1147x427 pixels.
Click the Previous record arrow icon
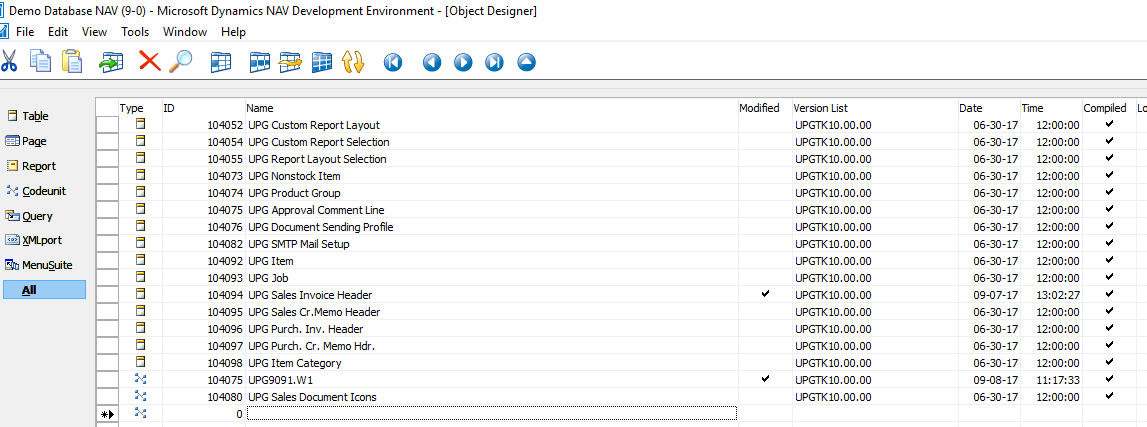[432, 62]
